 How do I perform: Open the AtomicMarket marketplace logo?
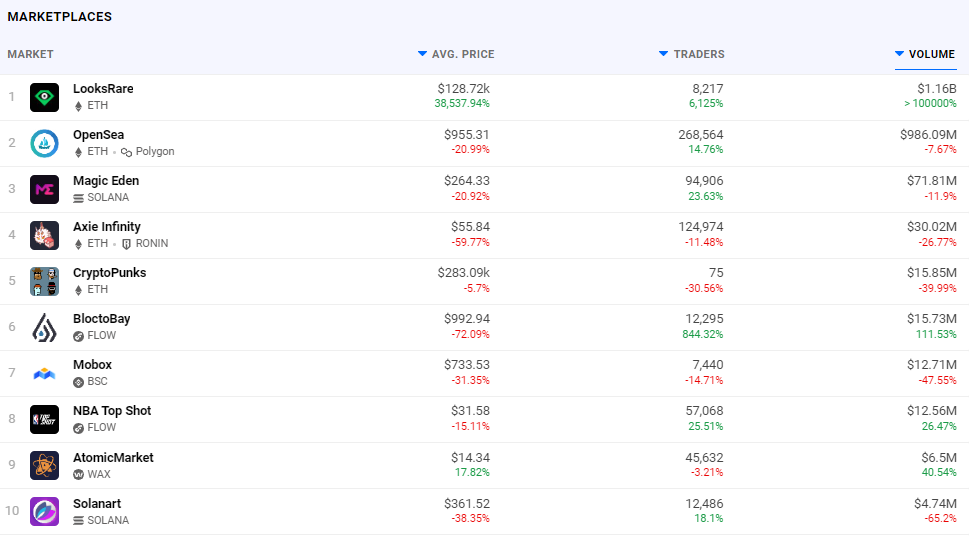[x=44, y=466]
